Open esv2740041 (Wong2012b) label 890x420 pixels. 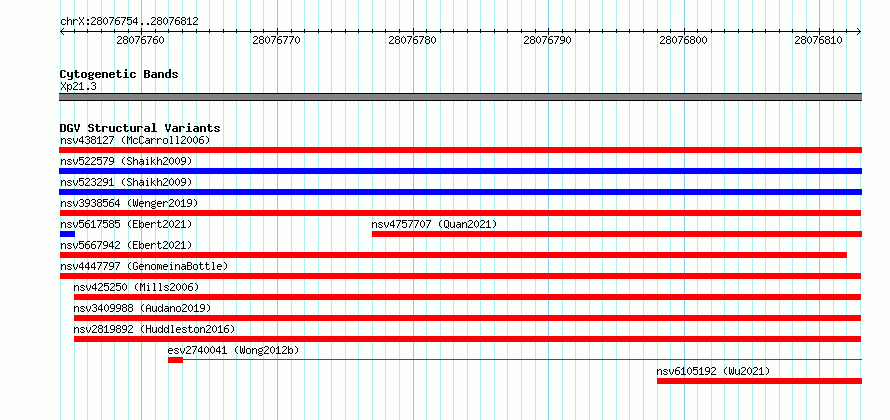click(x=233, y=350)
